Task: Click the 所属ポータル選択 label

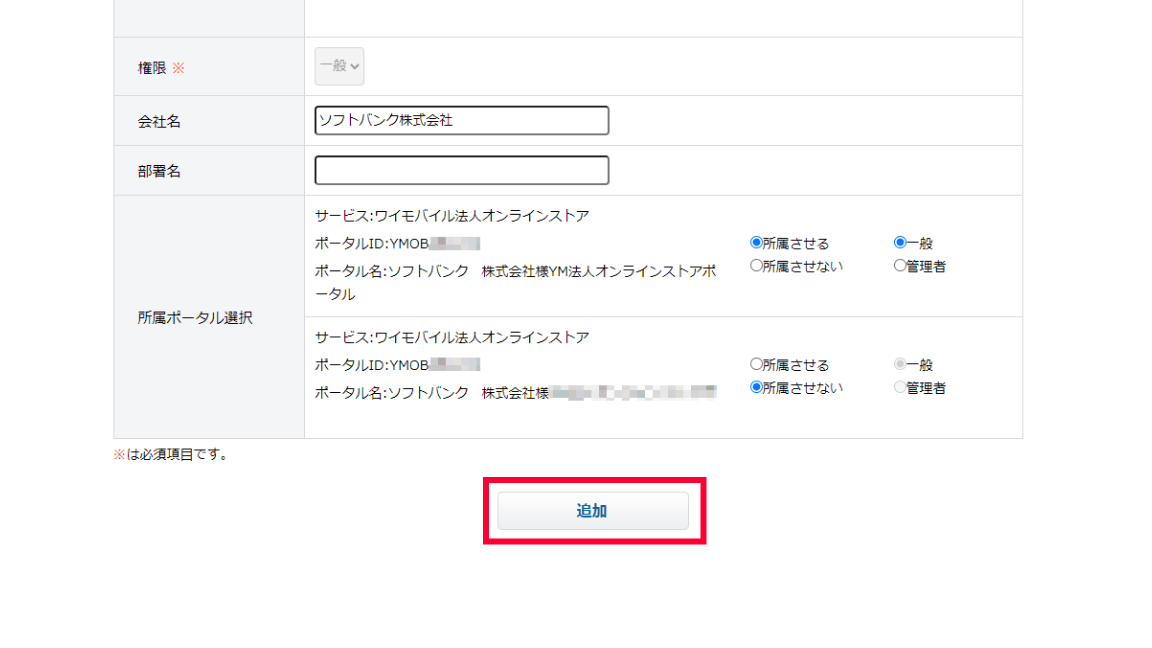Action: click(x=195, y=317)
